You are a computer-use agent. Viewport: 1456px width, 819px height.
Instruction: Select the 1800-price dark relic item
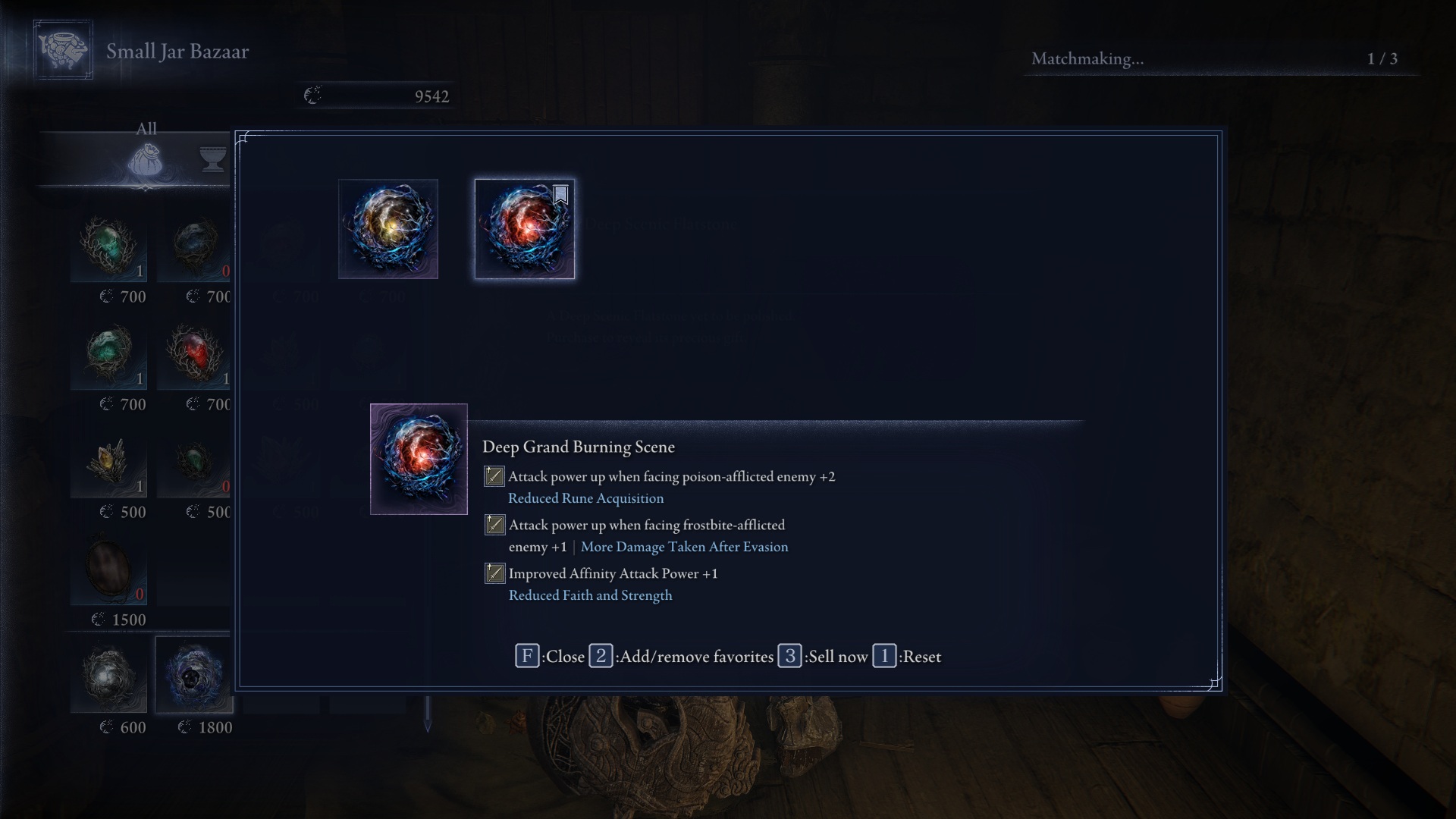point(194,675)
